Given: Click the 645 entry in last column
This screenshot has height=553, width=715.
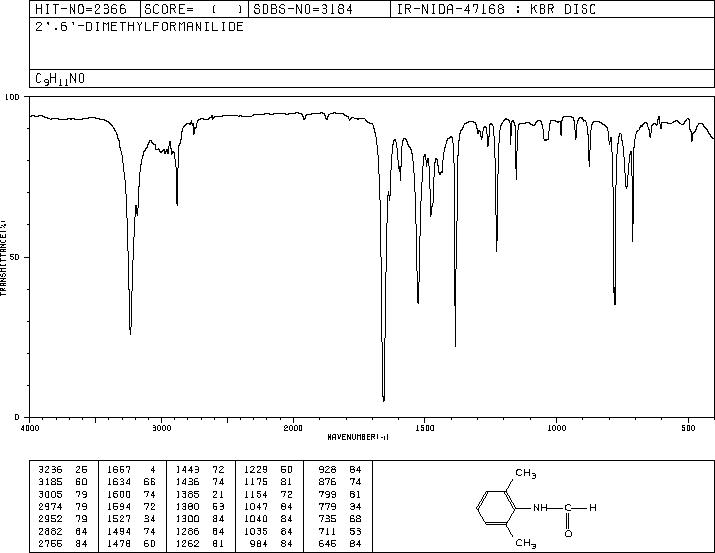Looking at the screenshot, I should pyautogui.click(x=327, y=544).
